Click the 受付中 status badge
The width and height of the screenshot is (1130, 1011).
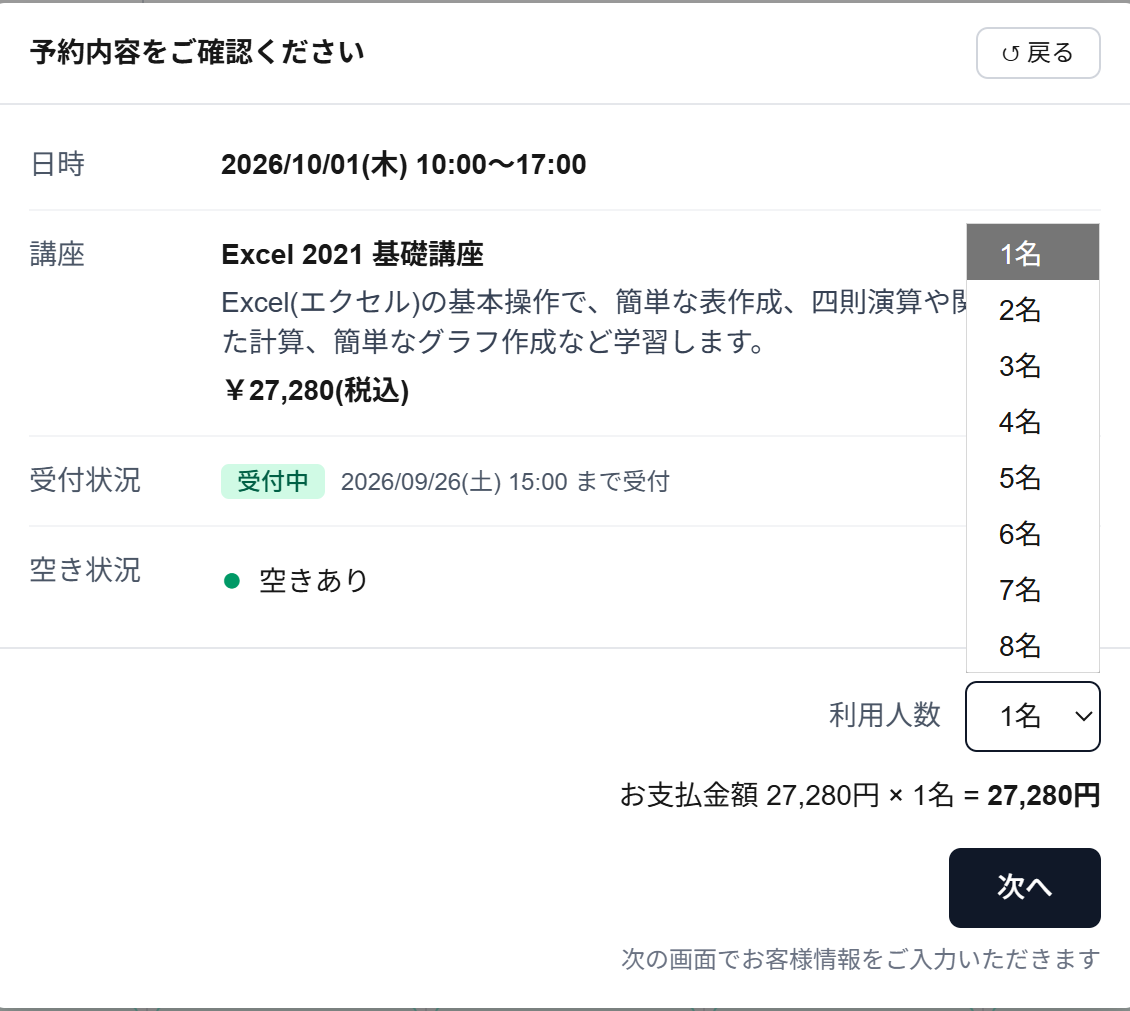pos(272,481)
